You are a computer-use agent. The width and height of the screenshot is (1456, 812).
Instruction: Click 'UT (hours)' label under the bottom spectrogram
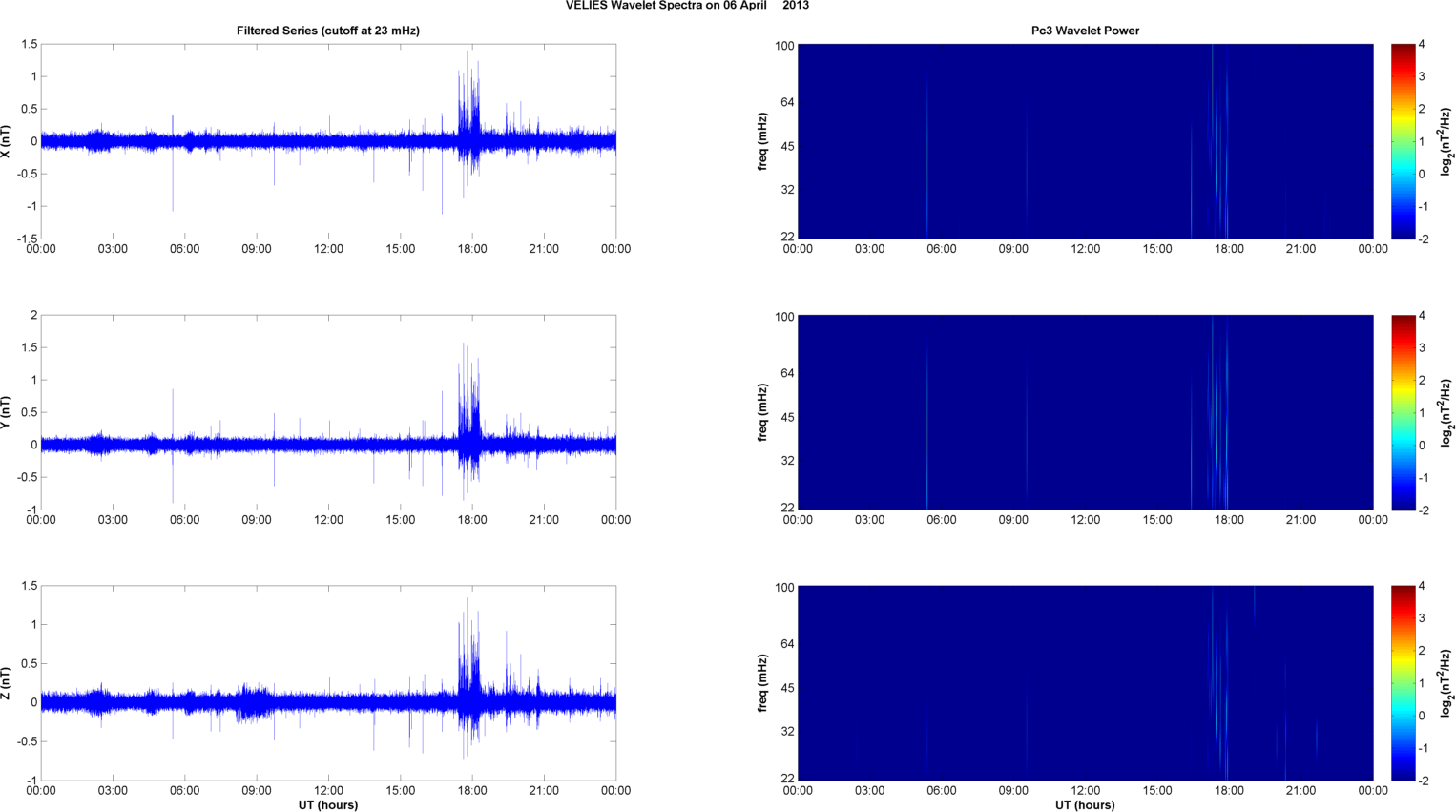[1085, 804]
